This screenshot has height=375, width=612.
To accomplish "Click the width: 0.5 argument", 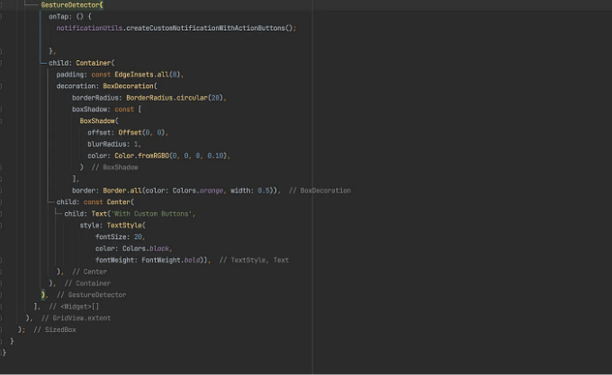I will coord(250,190).
